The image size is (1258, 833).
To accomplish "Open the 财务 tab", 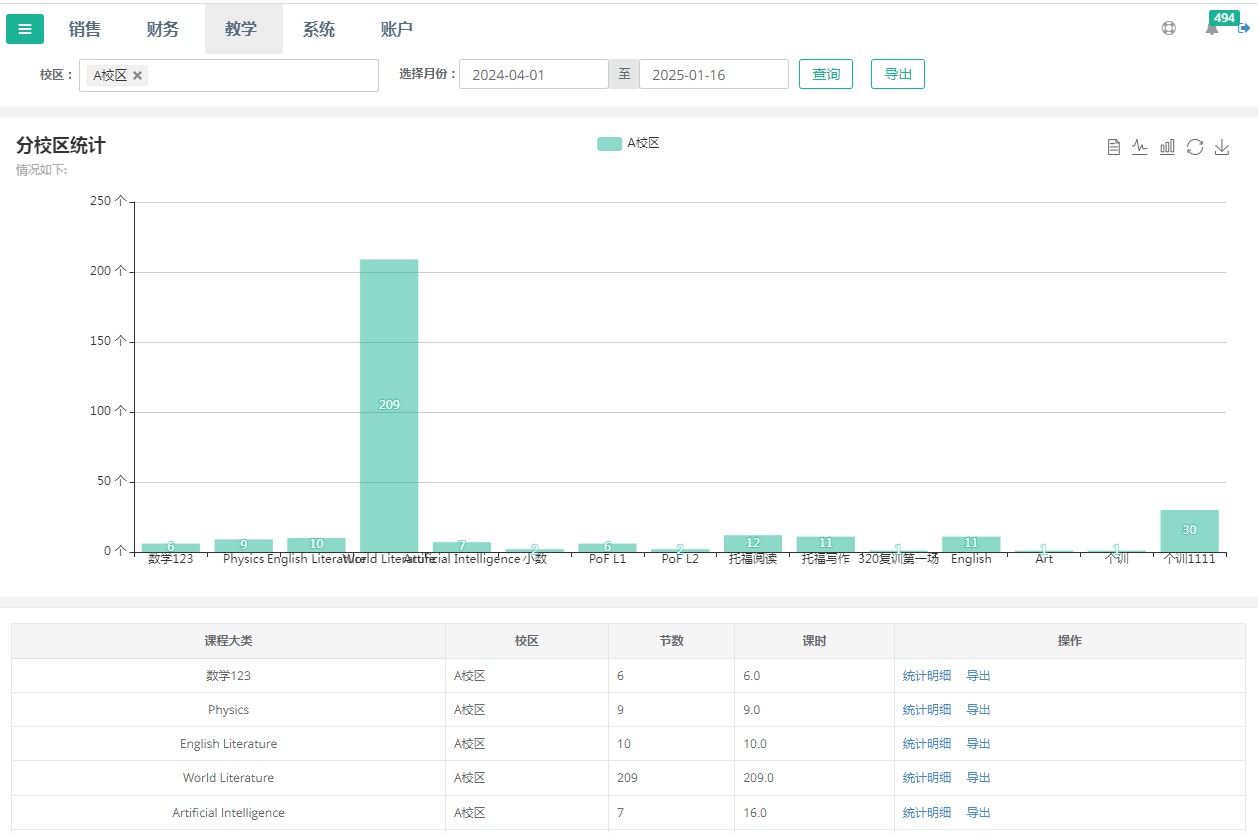I will 163,29.
